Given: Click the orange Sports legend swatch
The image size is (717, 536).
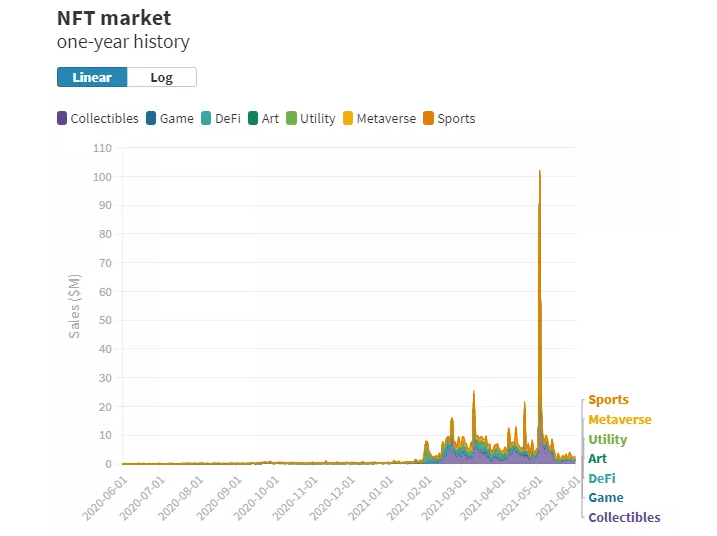Looking at the screenshot, I should click(429, 118).
